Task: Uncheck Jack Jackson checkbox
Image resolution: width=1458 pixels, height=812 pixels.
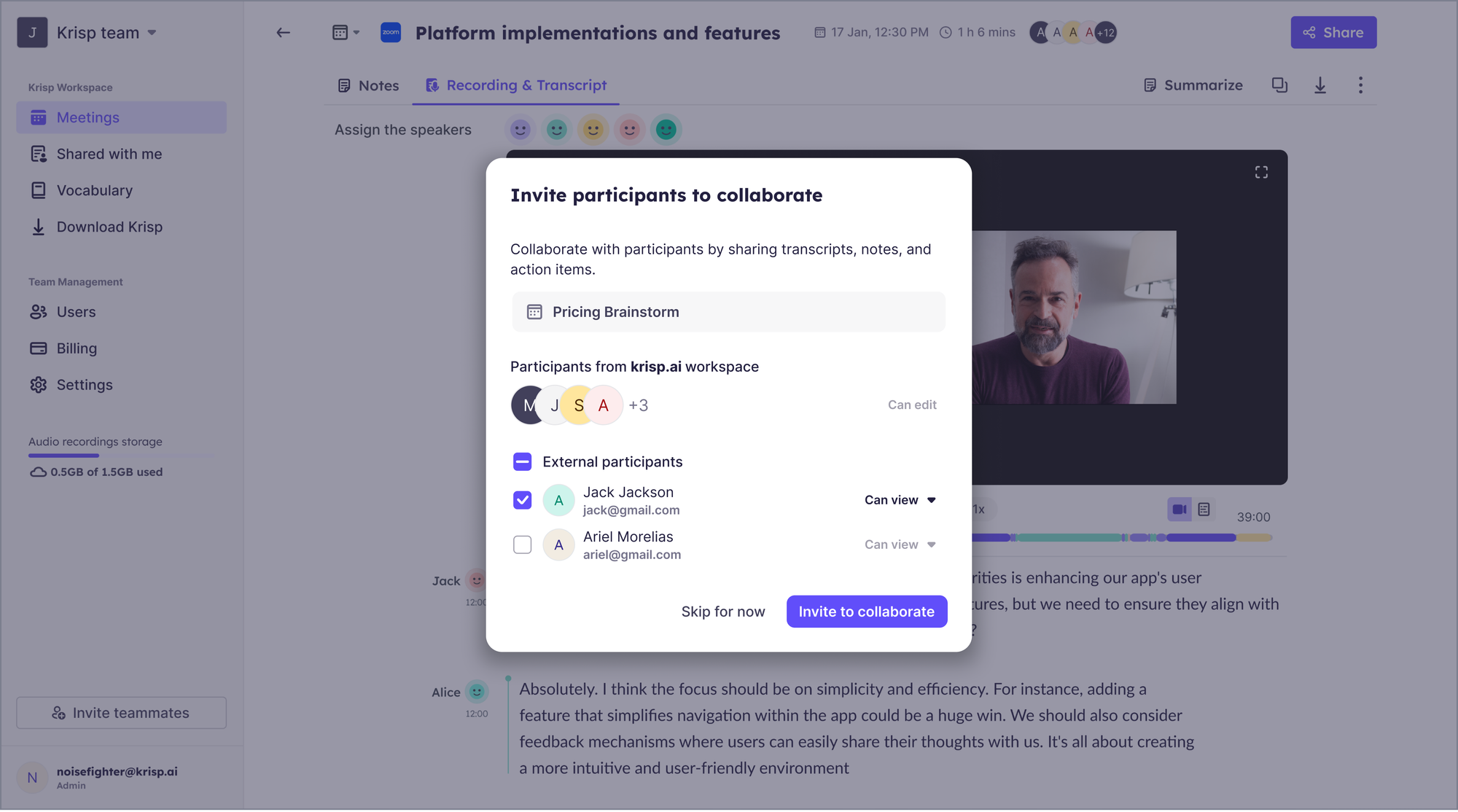Action: point(523,500)
